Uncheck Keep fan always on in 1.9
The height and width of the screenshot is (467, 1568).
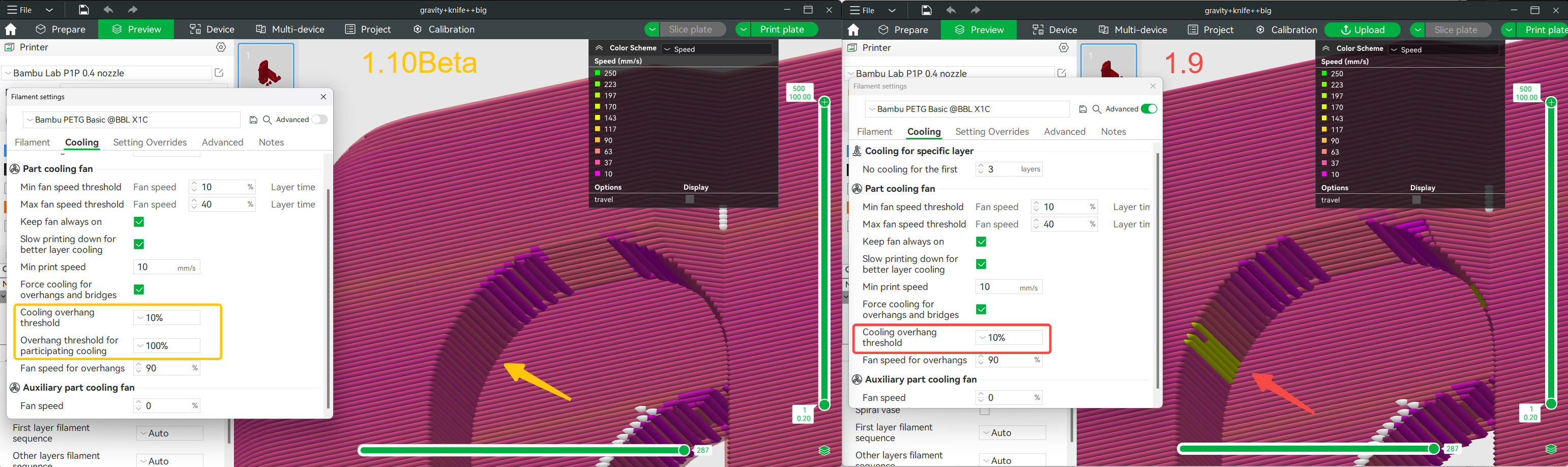tap(981, 242)
